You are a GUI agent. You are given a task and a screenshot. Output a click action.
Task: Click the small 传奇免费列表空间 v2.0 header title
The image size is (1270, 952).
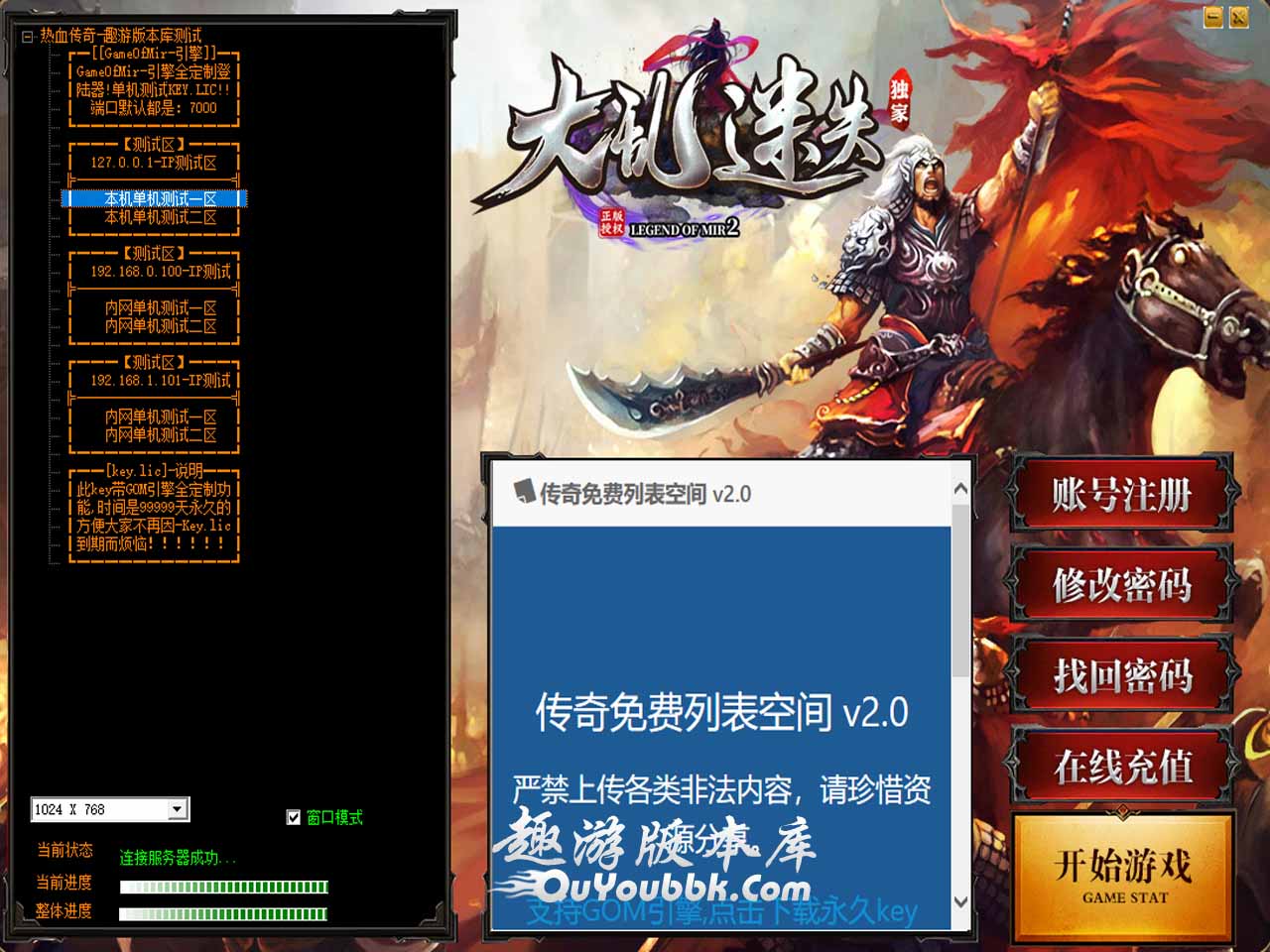pos(645,494)
